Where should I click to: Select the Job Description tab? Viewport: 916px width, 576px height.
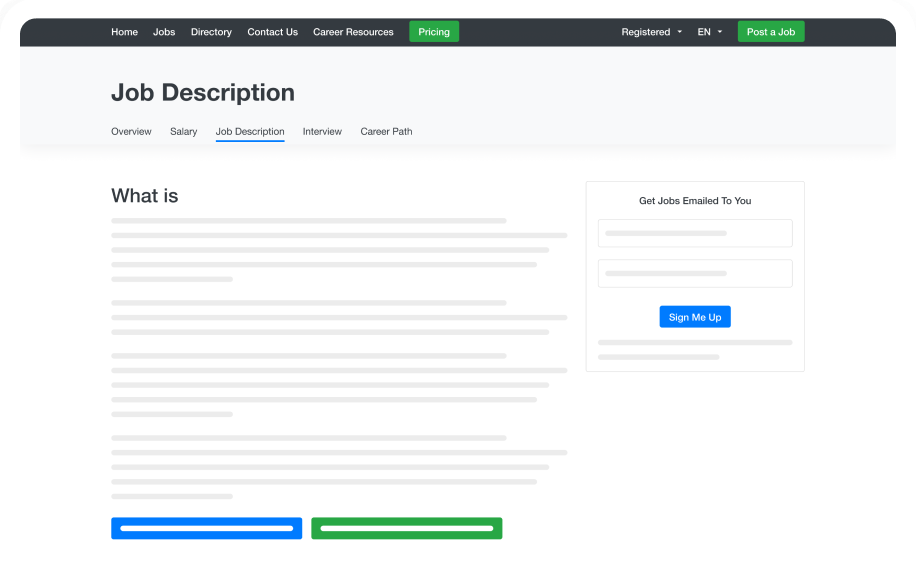(x=250, y=132)
